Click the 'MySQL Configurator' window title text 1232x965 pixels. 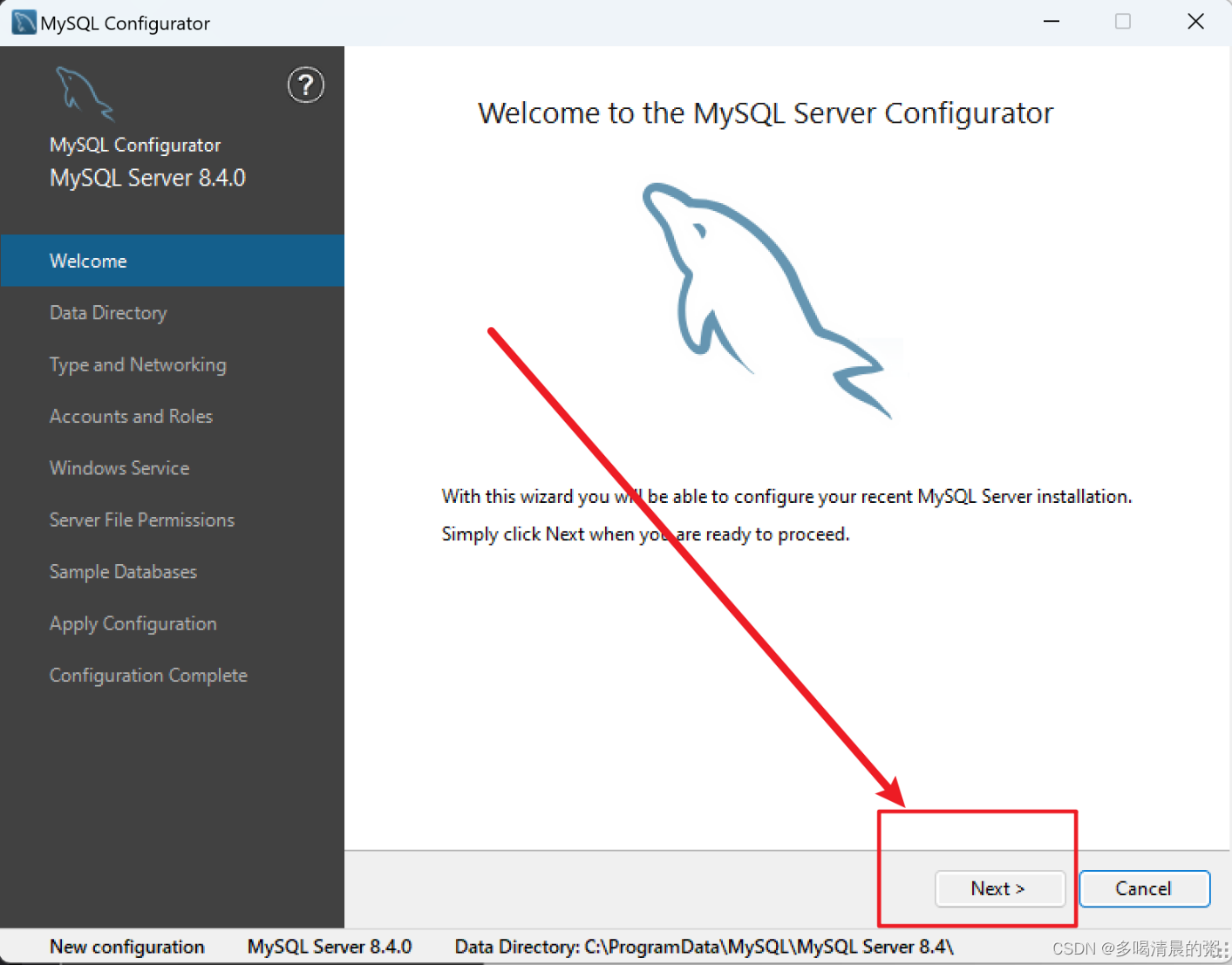coord(126,24)
